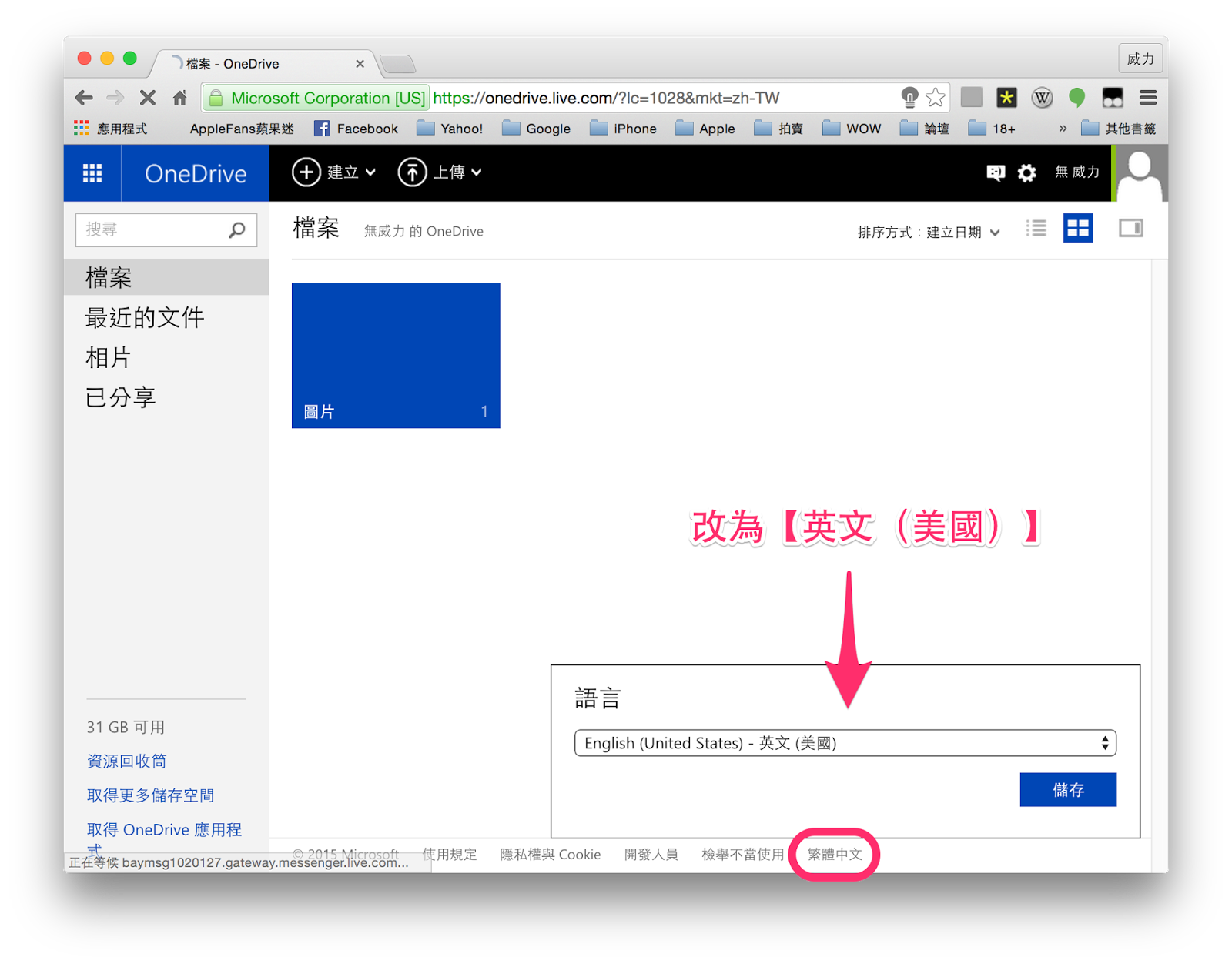
Task: Click 取得 OneDrive 應用程式 link
Action: (x=164, y=838)
